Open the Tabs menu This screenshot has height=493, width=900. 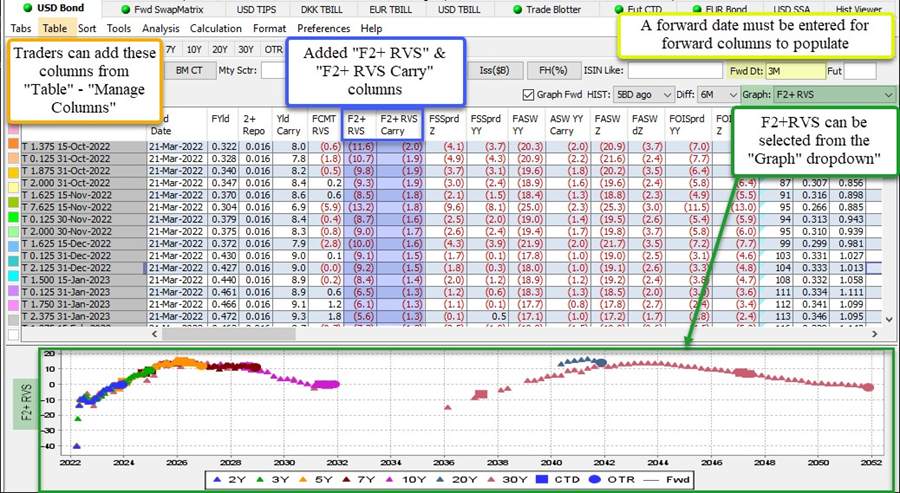pyautogui.click(x=21, y=28)
